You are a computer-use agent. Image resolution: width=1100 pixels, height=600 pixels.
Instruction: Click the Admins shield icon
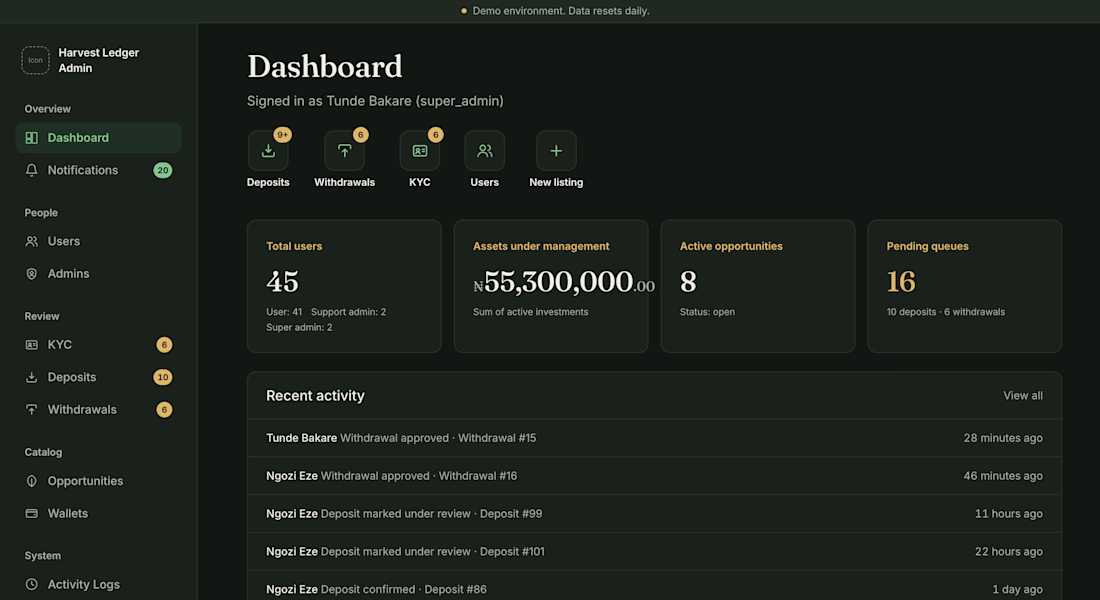click(x=32, y=274)
